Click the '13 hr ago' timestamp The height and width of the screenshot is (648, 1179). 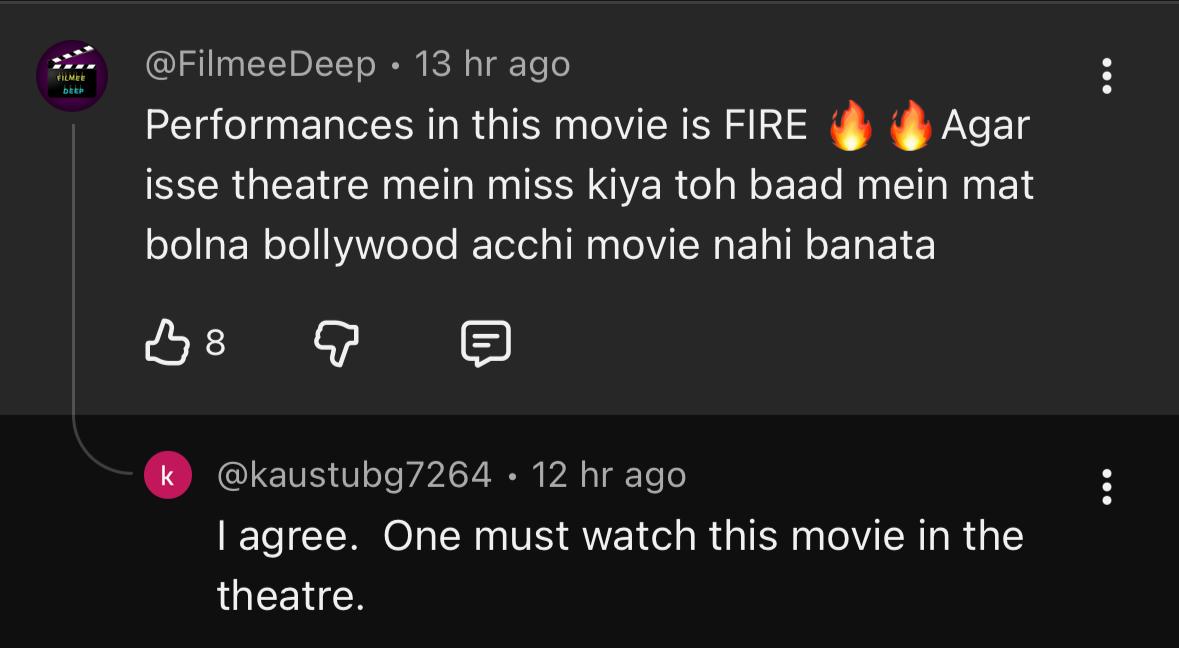click(x=492, y=64)
